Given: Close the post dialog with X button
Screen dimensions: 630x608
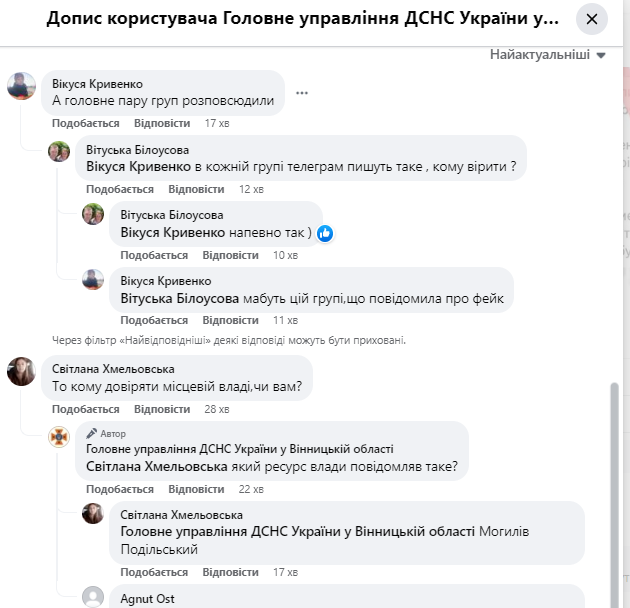Looking at the screenshot, I should click(592, 19).
